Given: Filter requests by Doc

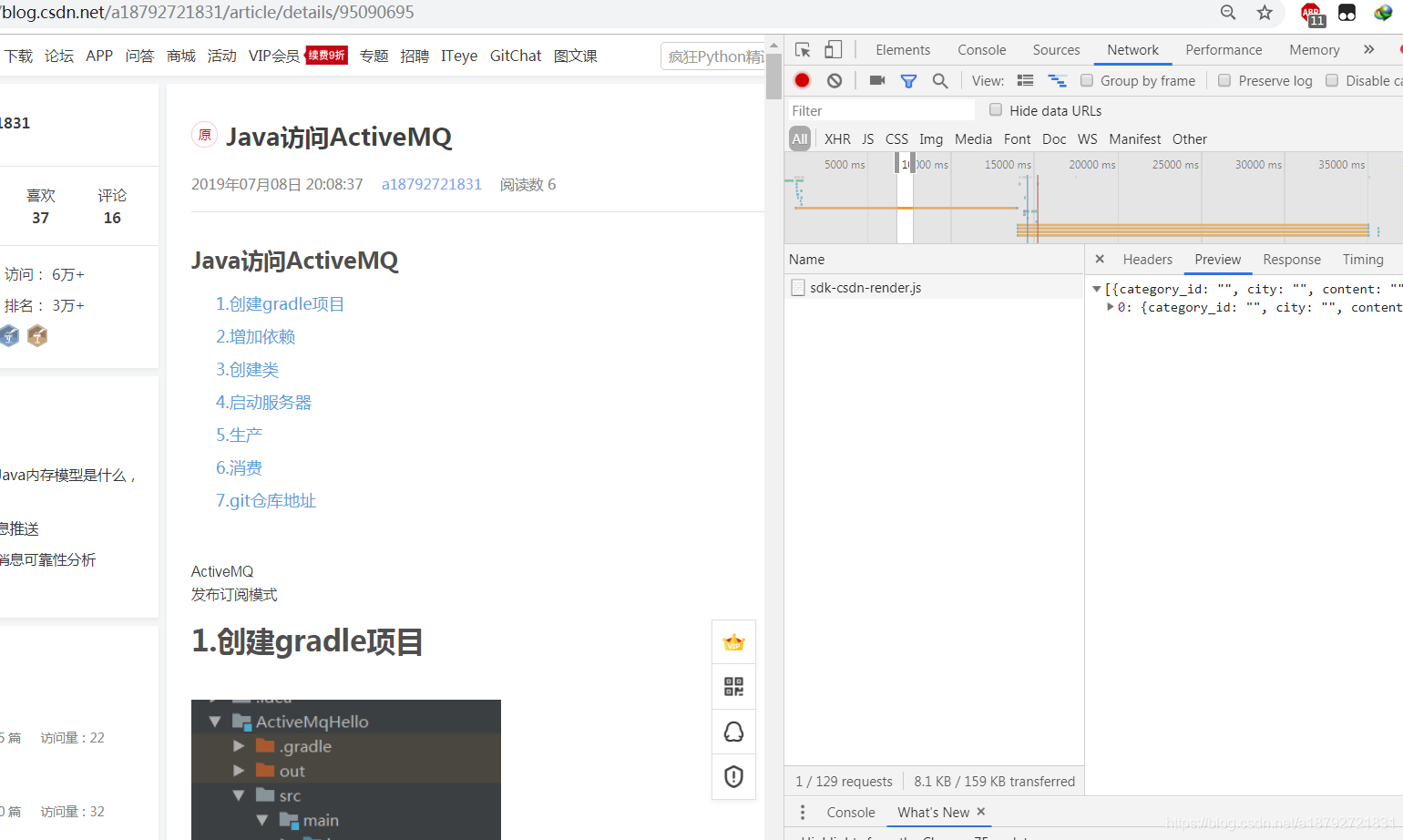Looking at the screenshot, I should click(1054, 139).
